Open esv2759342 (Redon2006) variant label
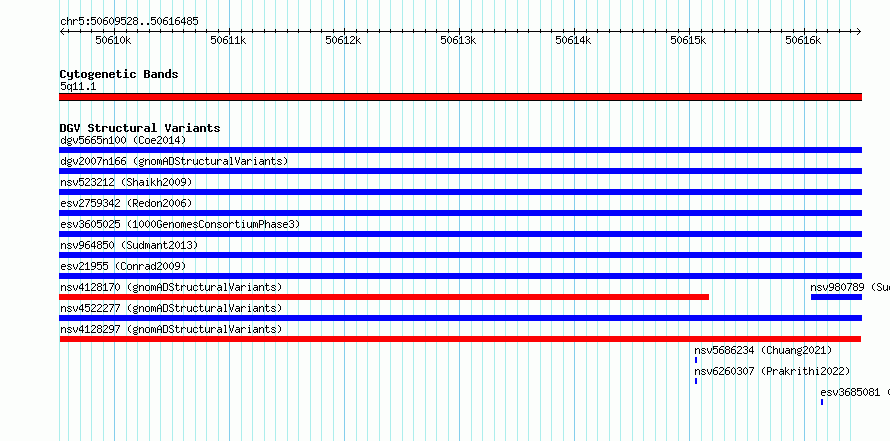Viewport: 890px width, 441px height. [126, 203]
